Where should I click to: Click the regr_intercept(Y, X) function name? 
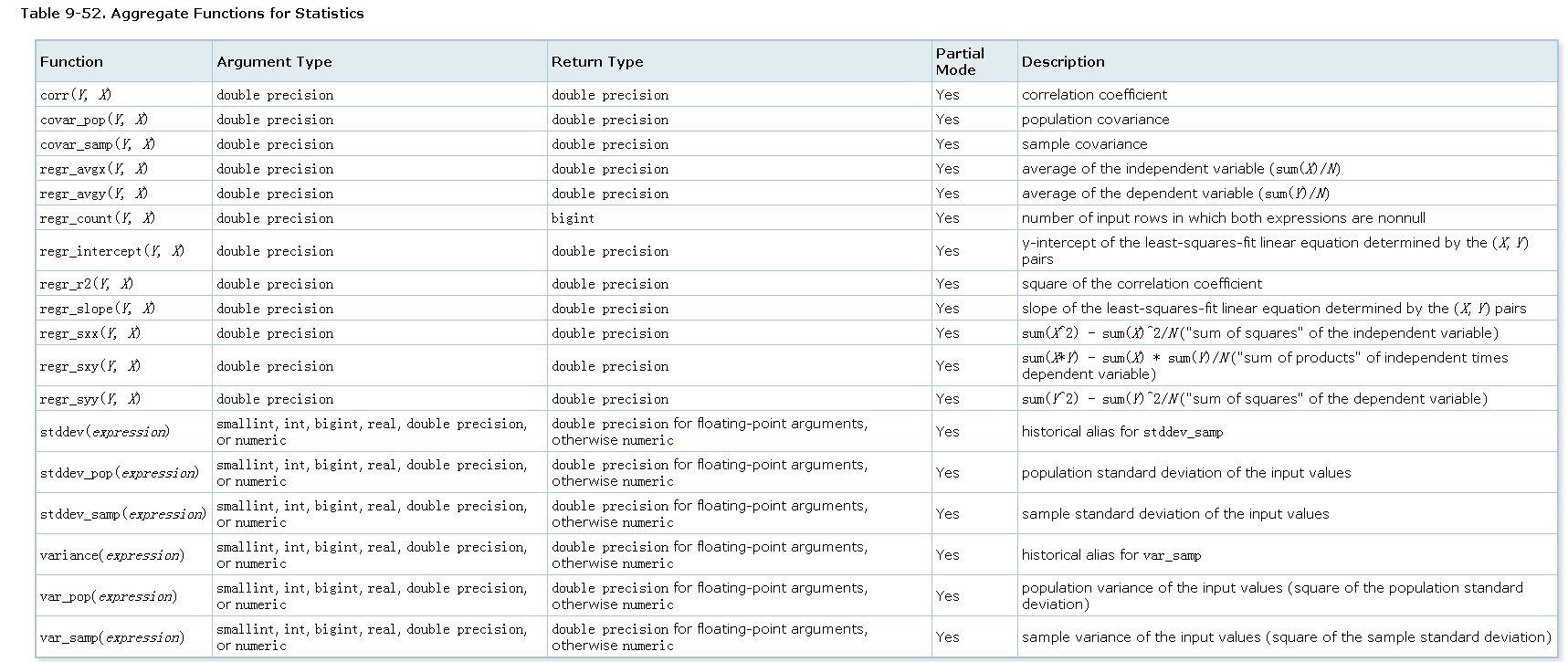pyautogui.click(x=112, y=251)
